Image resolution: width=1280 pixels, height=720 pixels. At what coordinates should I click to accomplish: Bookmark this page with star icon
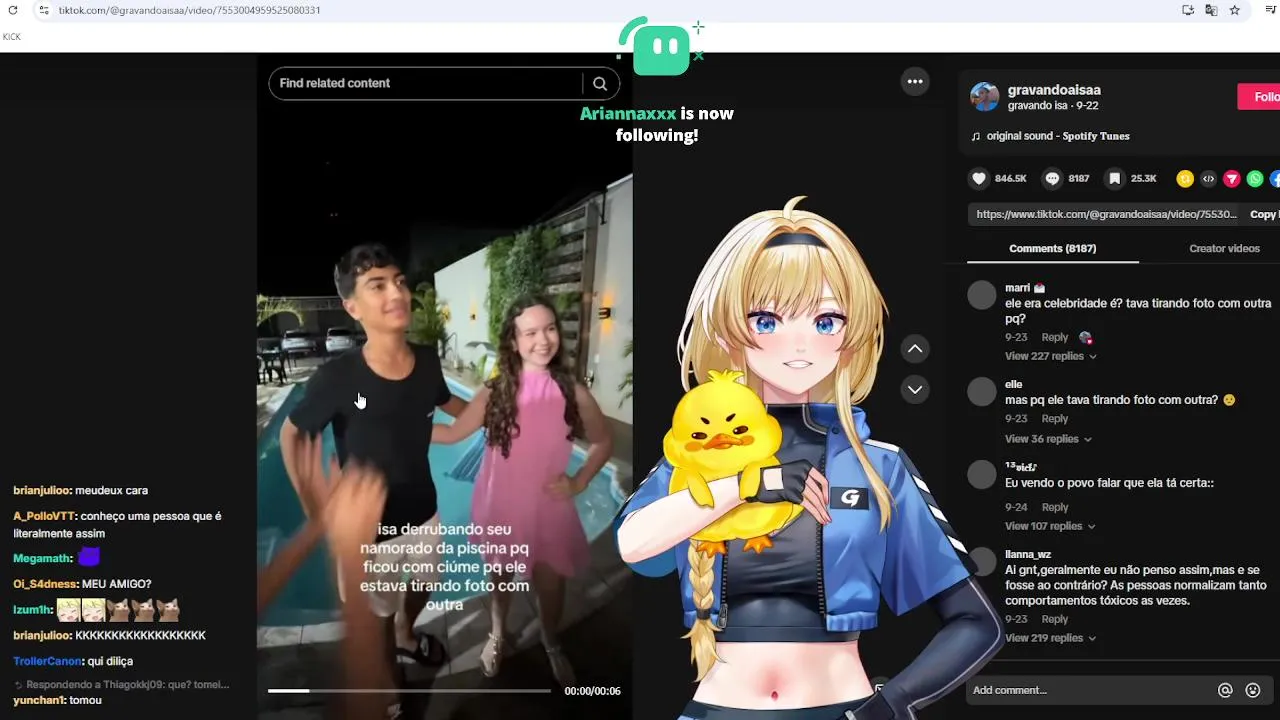(x=1235, y=10)
